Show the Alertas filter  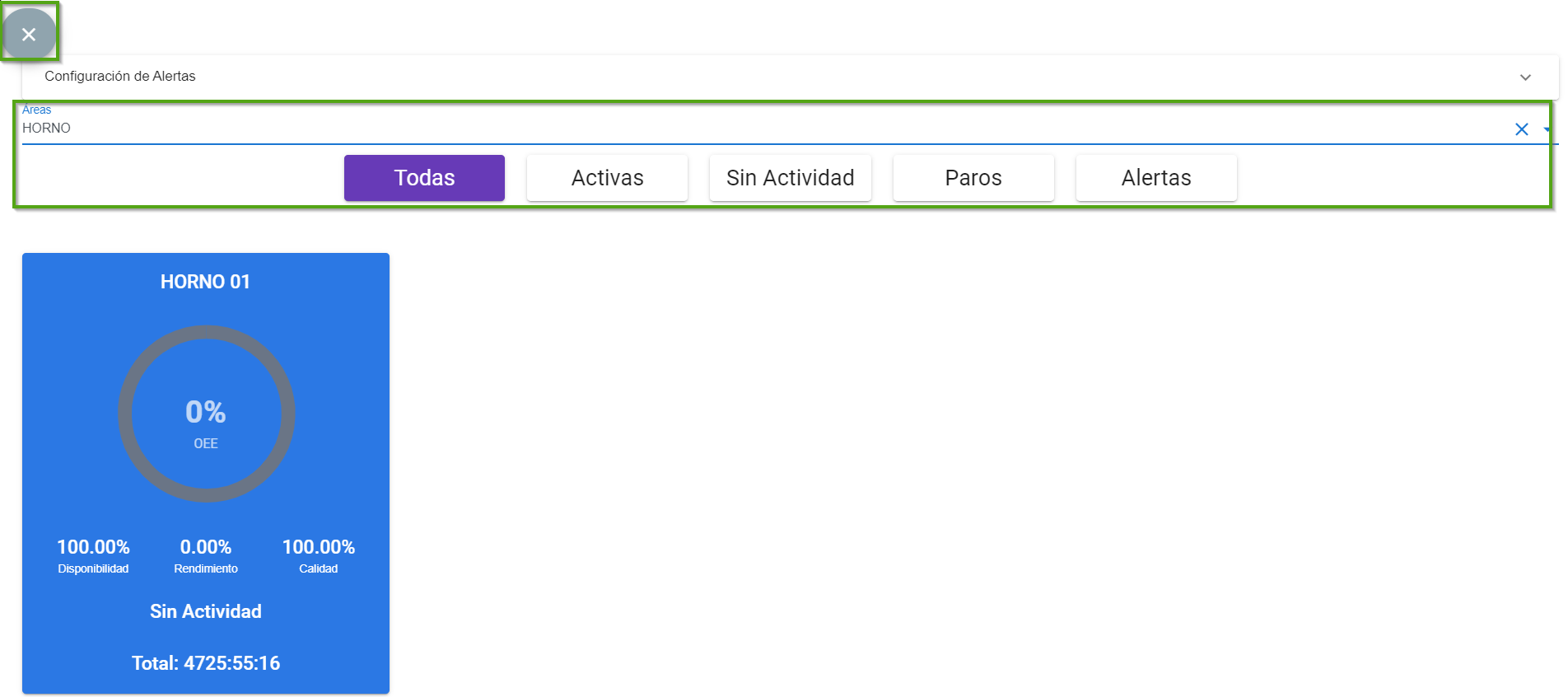coord(1155,178)
